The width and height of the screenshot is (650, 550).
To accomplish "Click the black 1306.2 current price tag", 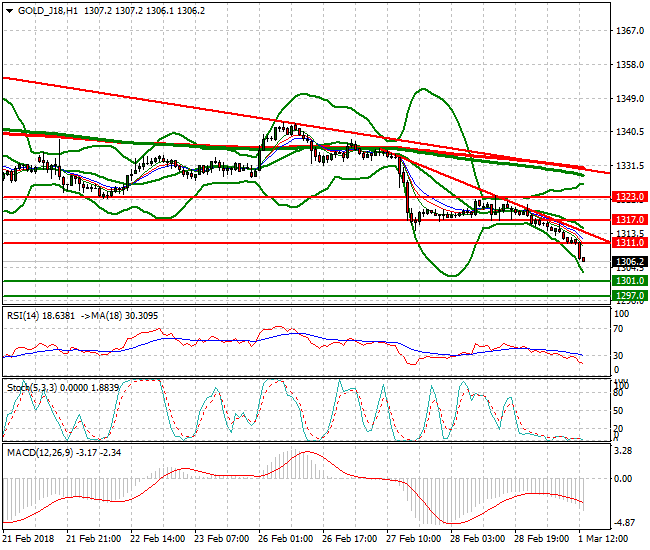I will tap(630, 262).
